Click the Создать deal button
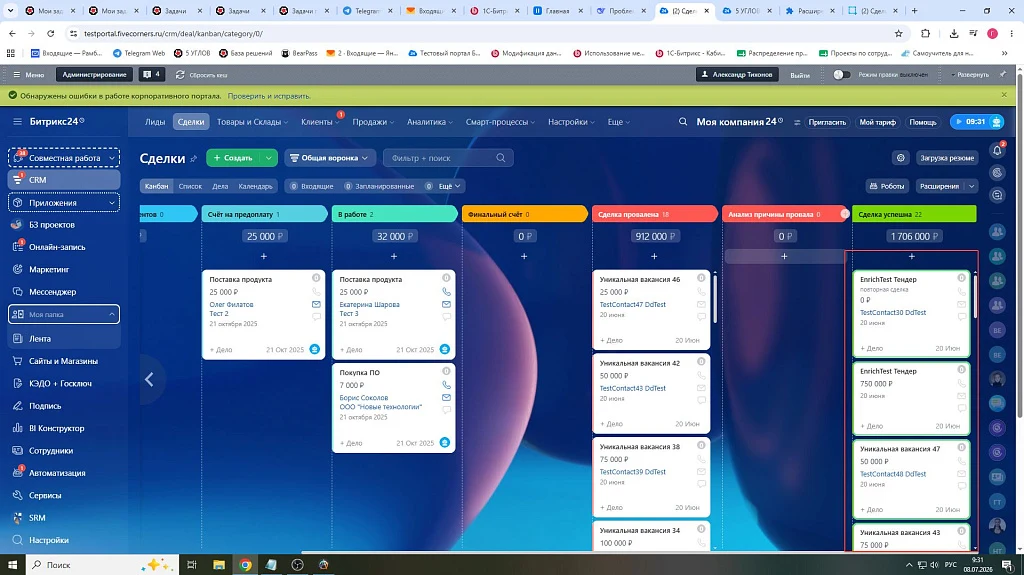 (x=233, y=158)
